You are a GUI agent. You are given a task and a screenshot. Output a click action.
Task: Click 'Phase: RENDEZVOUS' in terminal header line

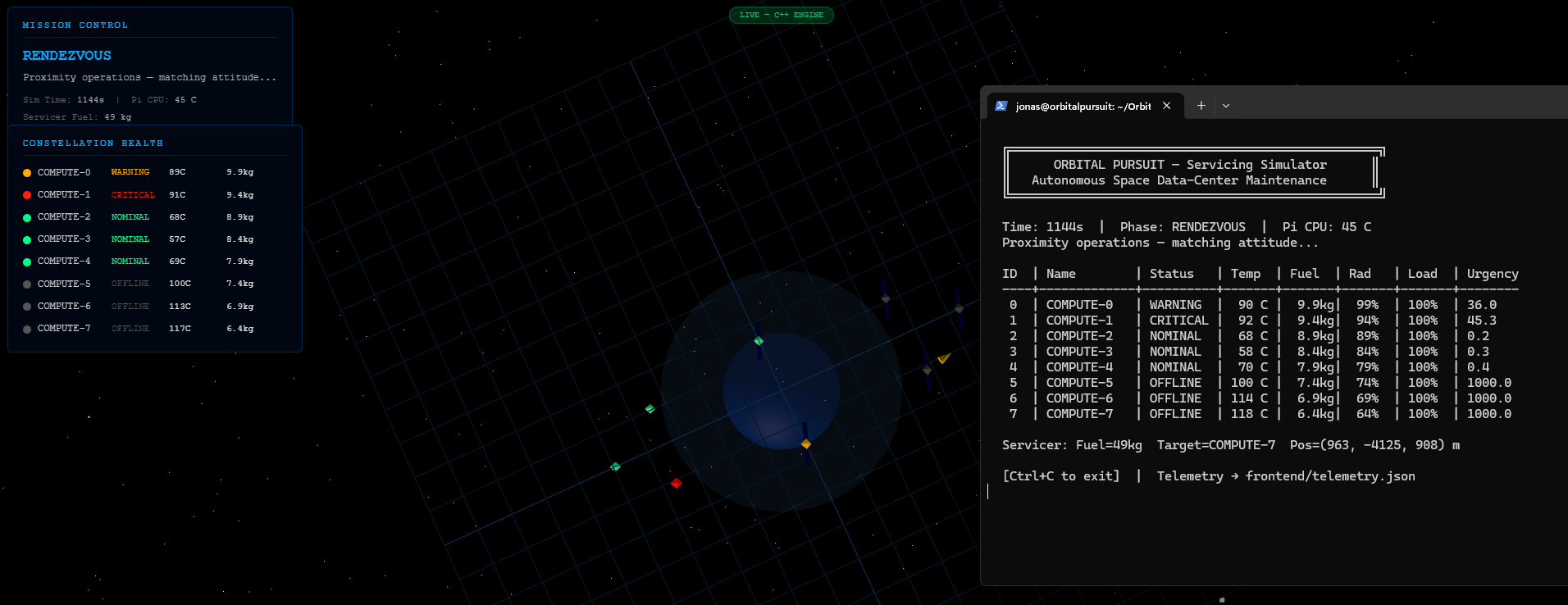[1183, 227]
